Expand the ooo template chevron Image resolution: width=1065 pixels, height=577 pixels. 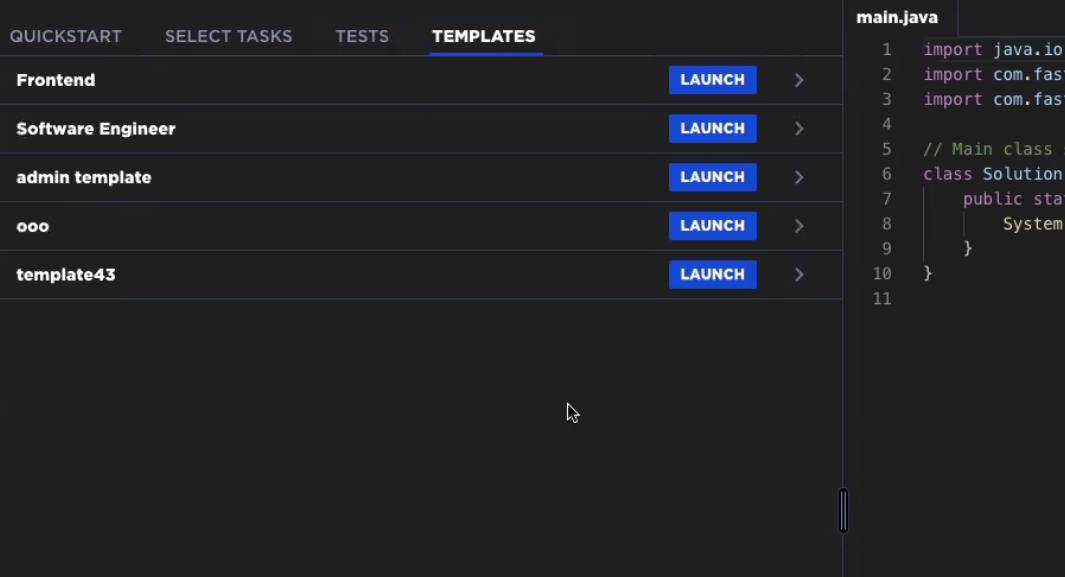coord(799,226)
